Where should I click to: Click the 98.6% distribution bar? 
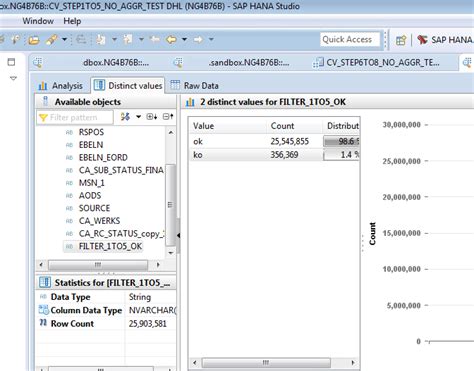click(341, 141)
